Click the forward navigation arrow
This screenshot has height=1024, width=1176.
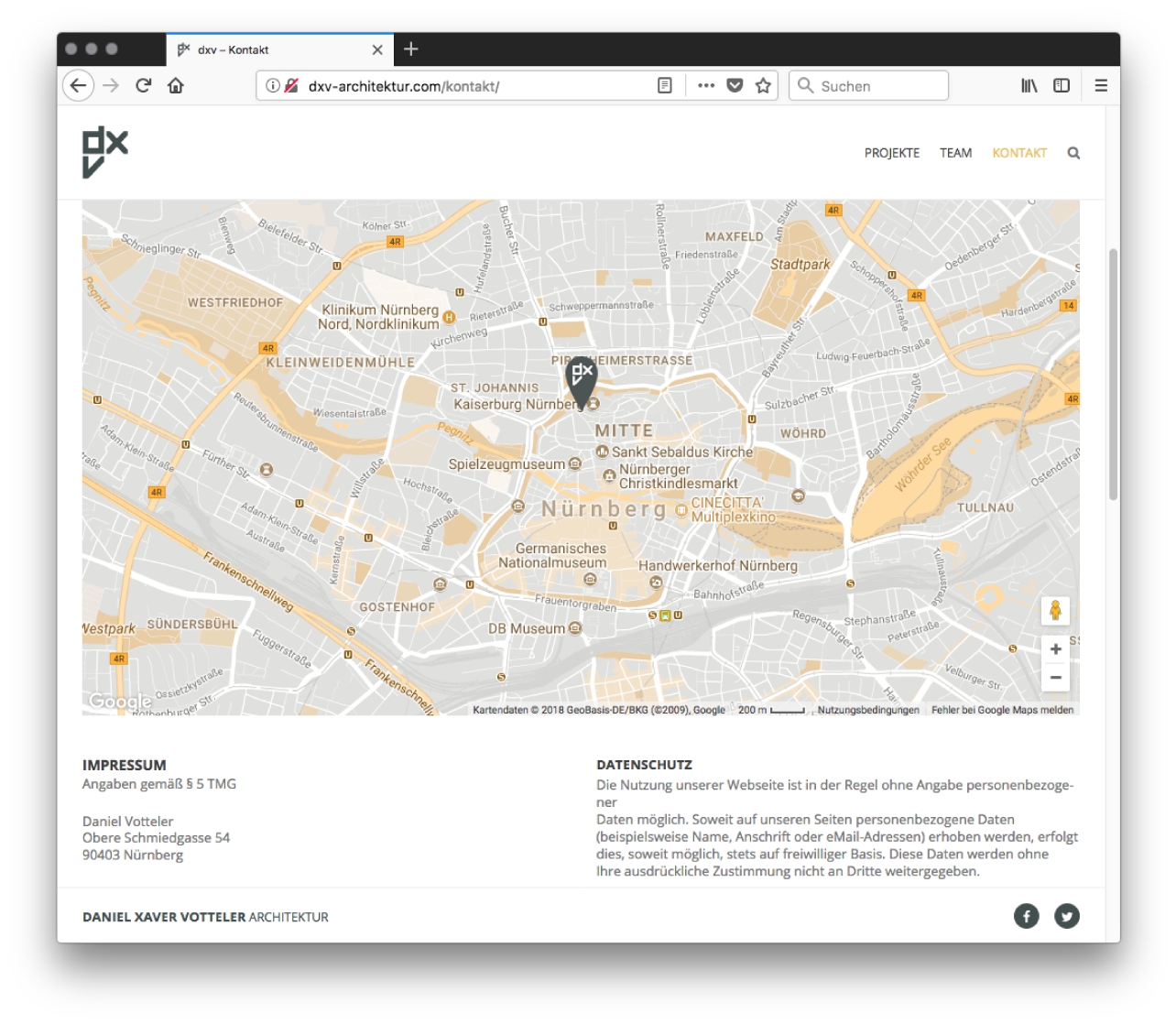tap(111, 85)
